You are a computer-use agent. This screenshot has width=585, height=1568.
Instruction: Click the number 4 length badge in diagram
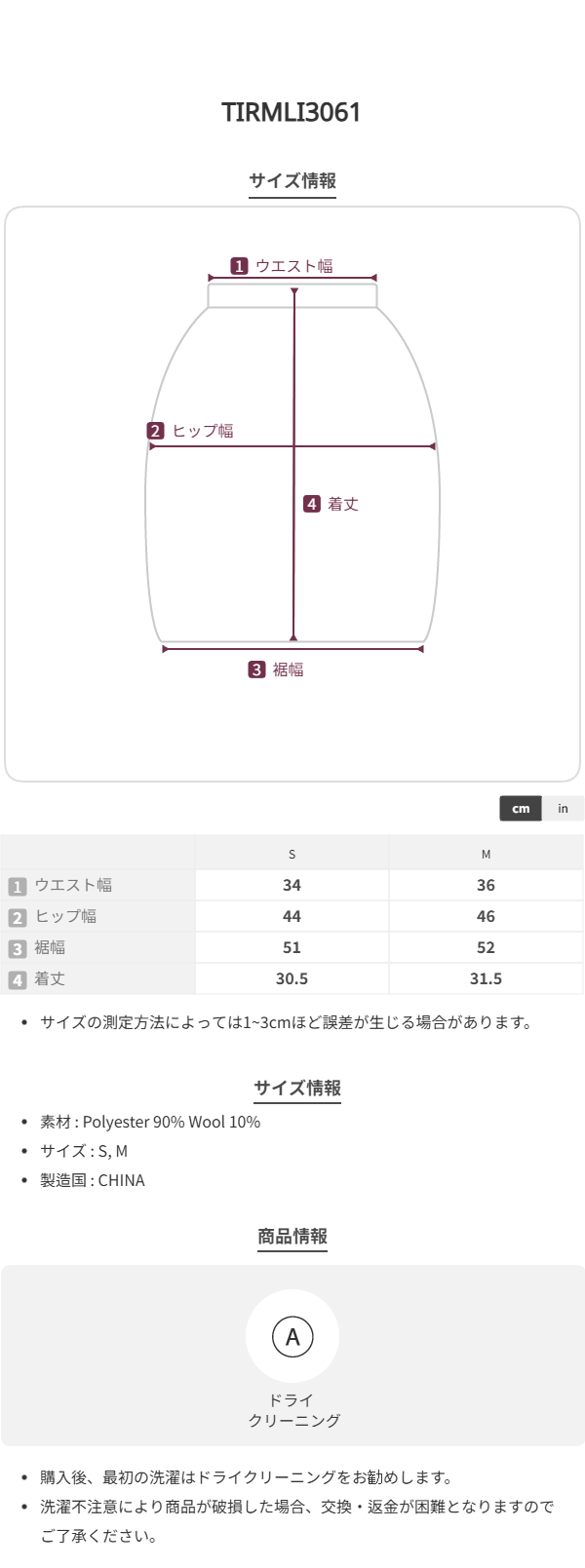click(312, 504)
